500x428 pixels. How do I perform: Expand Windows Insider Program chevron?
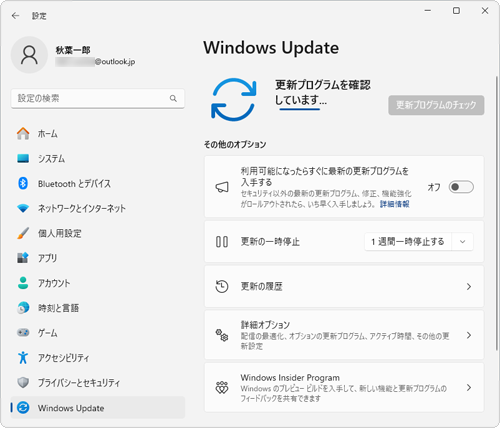click(x=469, y=388)
